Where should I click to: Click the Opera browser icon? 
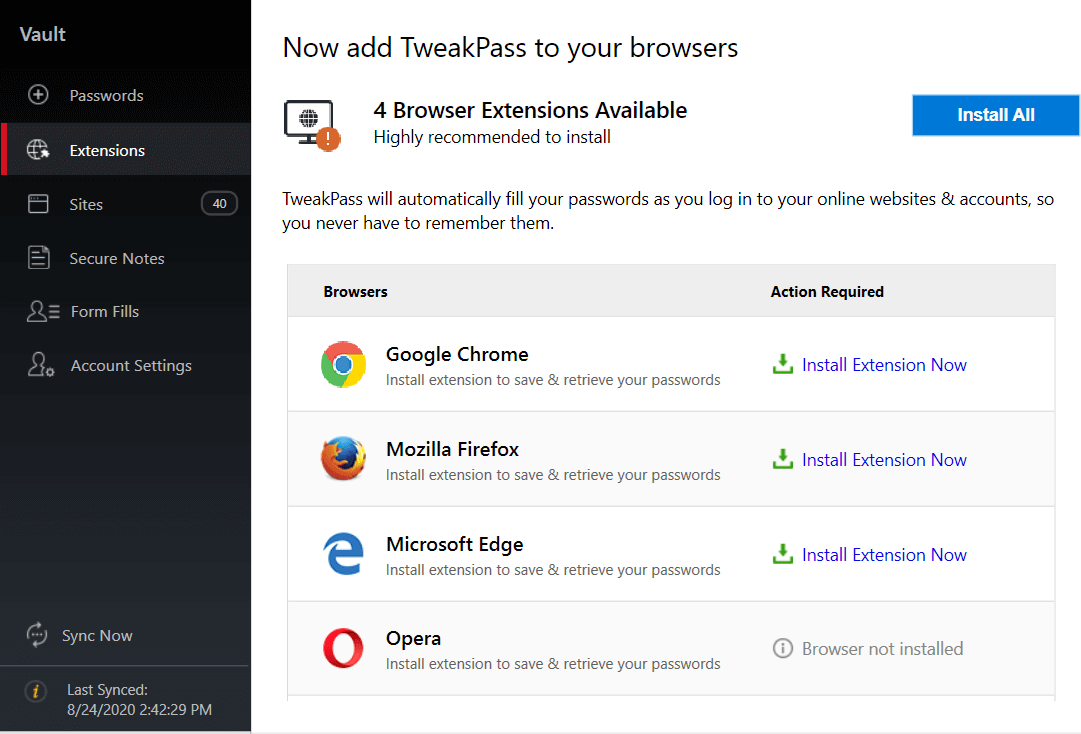pyautogui.click(x=343, y=648)
